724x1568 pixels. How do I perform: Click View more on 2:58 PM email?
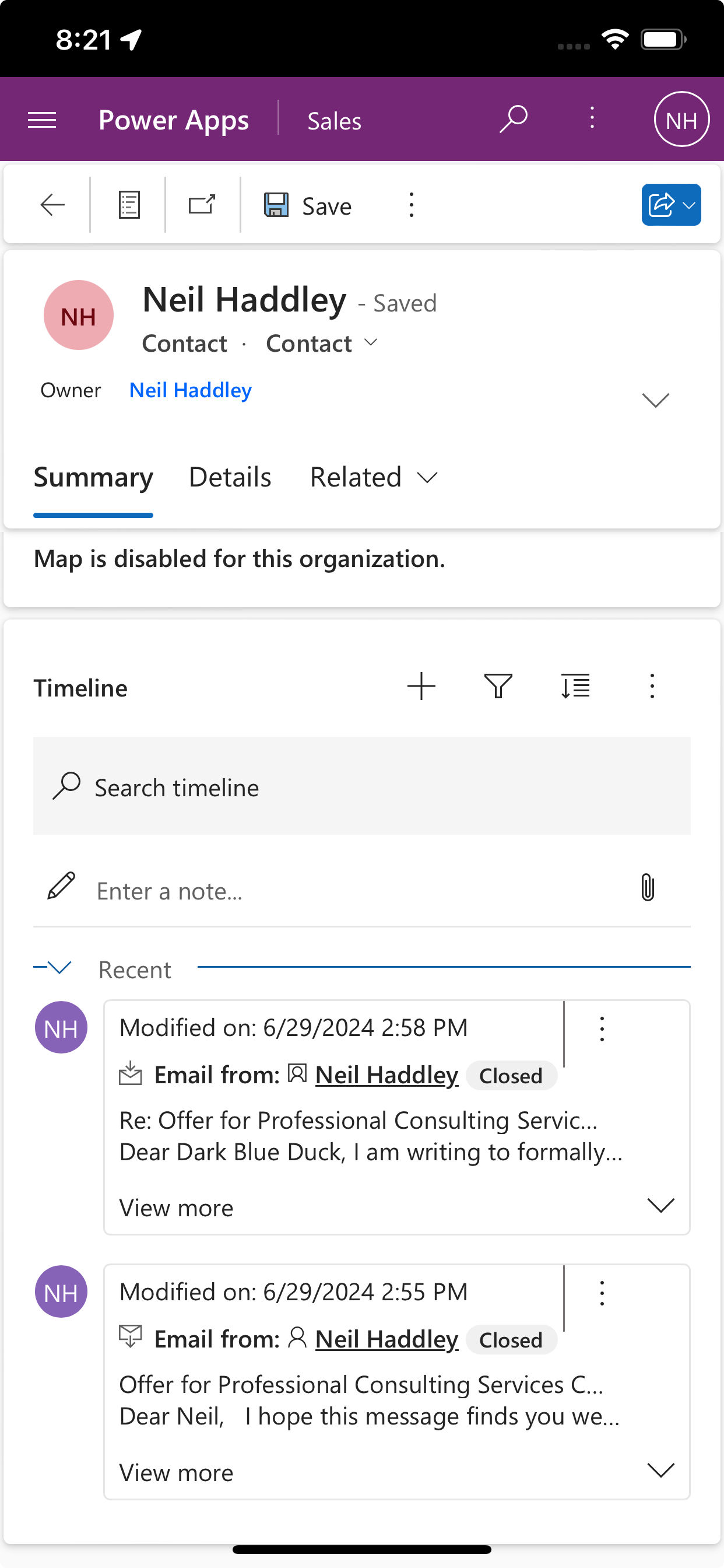[177, 1208]
